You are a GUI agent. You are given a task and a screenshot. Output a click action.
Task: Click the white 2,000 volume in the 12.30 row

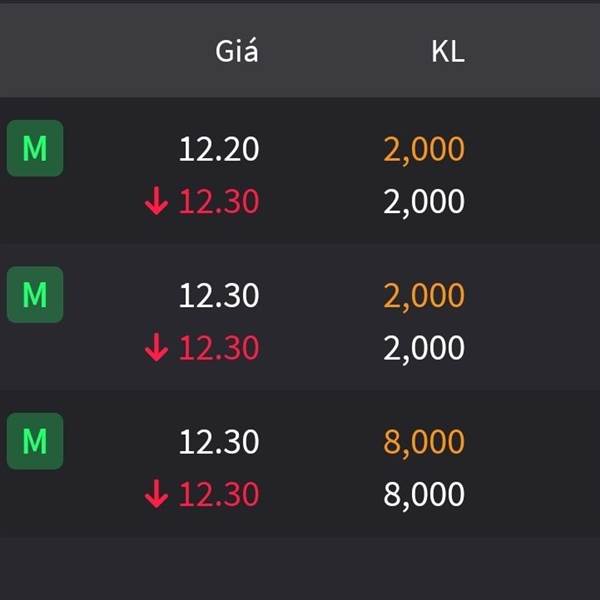pyautogui.click(x=424, y=349)
